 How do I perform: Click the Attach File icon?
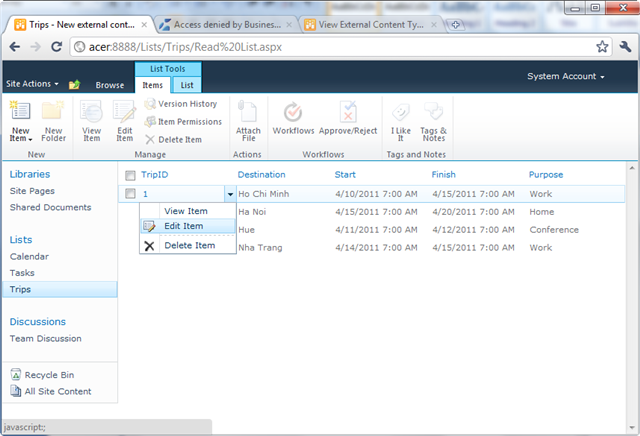coord(248,111)
